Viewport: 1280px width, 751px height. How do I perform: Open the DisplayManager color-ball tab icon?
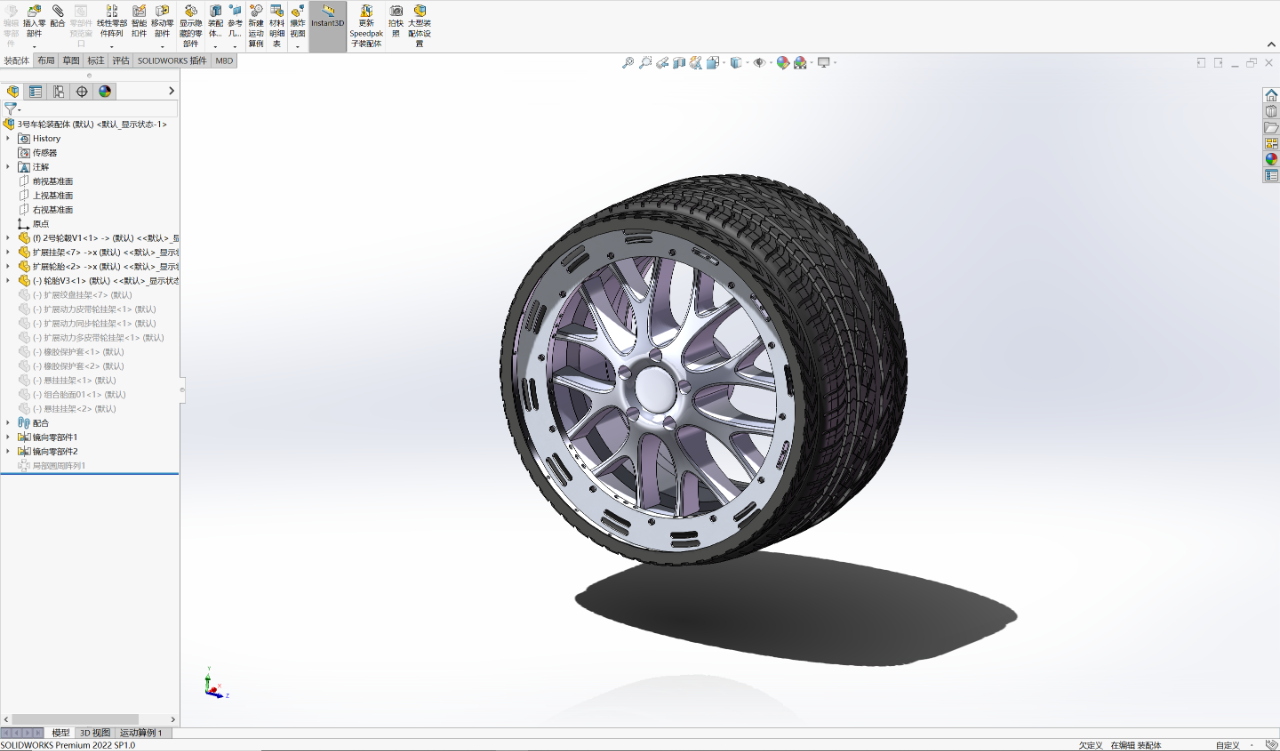point(105,91)
